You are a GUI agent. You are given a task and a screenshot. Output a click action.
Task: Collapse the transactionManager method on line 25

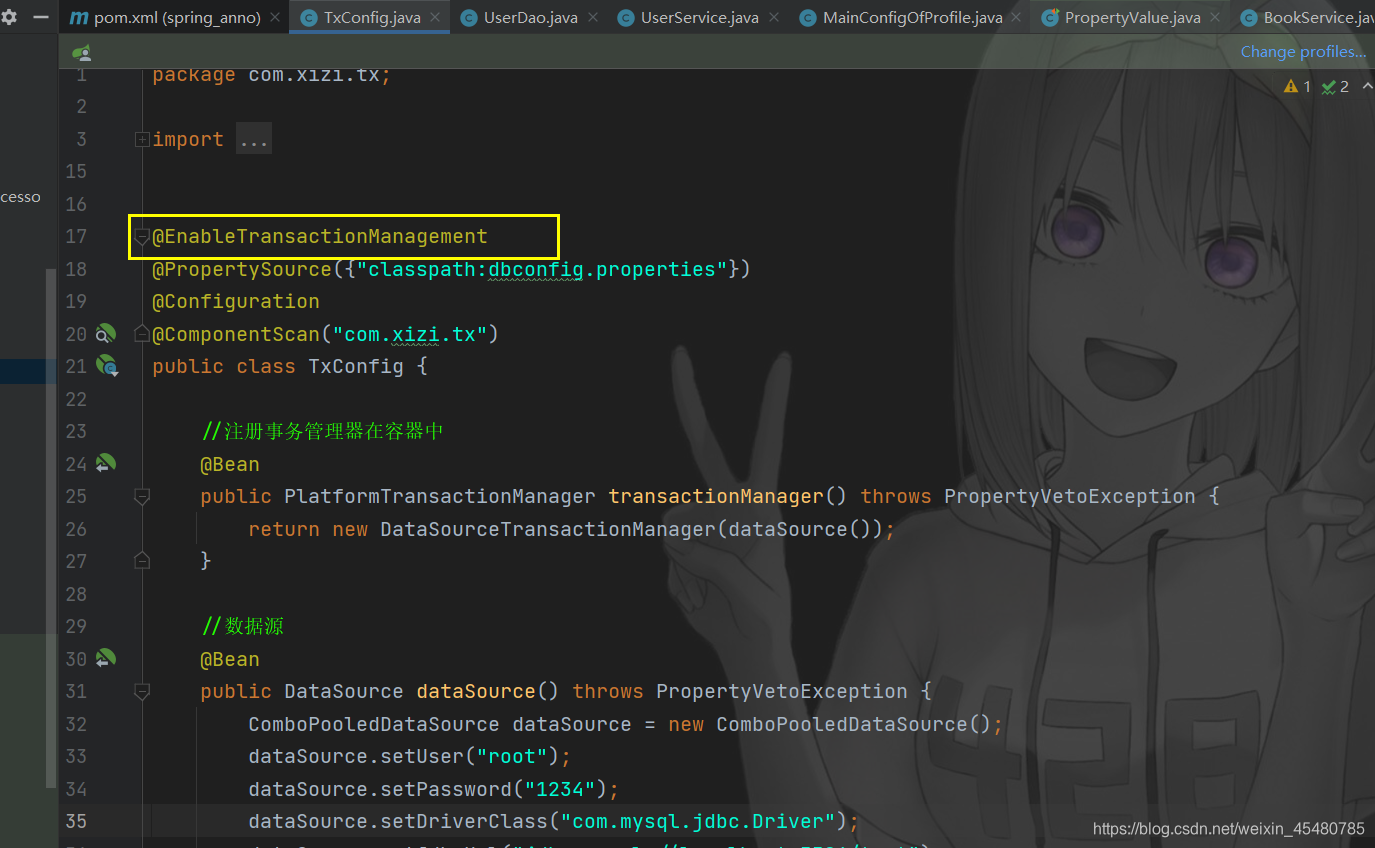point(142,496)
